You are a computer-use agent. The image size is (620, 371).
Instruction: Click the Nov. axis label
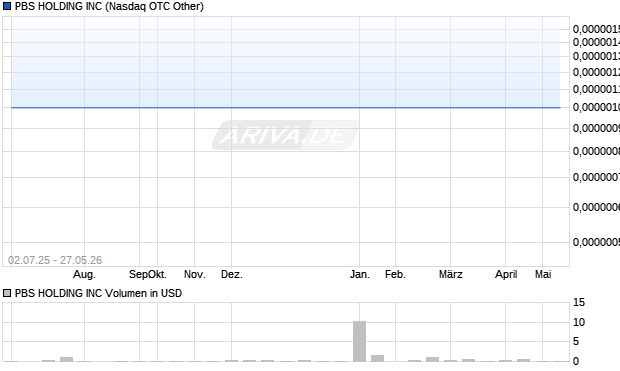pyautogui.click(x=195, y=274)
